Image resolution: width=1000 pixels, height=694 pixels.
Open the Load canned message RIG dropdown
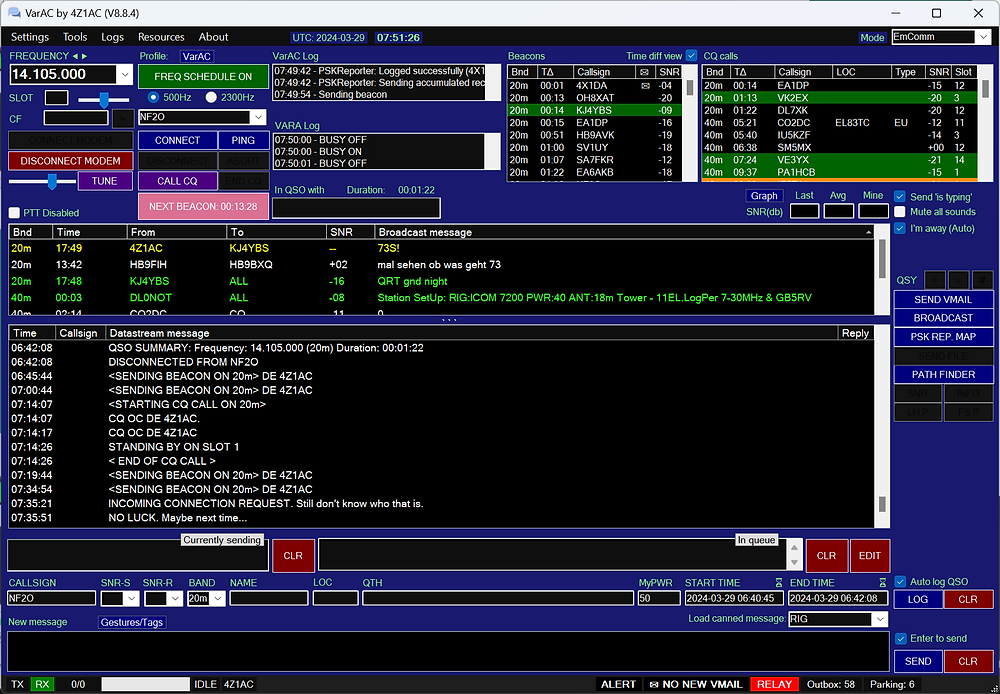pyautogui.click(x=880, y=619)
